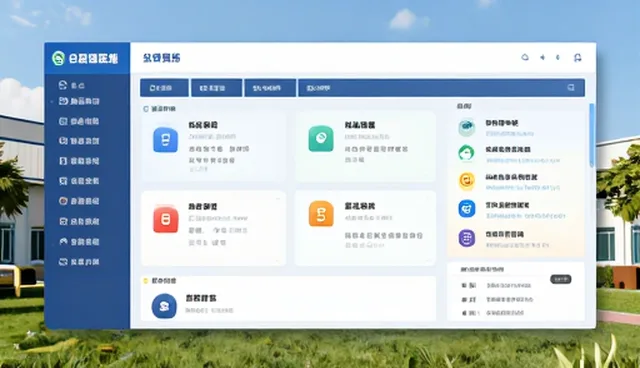Screen dimensions: 640x368
Task: Click the light blue vertical scrollbar thumb
Action: (x=592, y=135)
